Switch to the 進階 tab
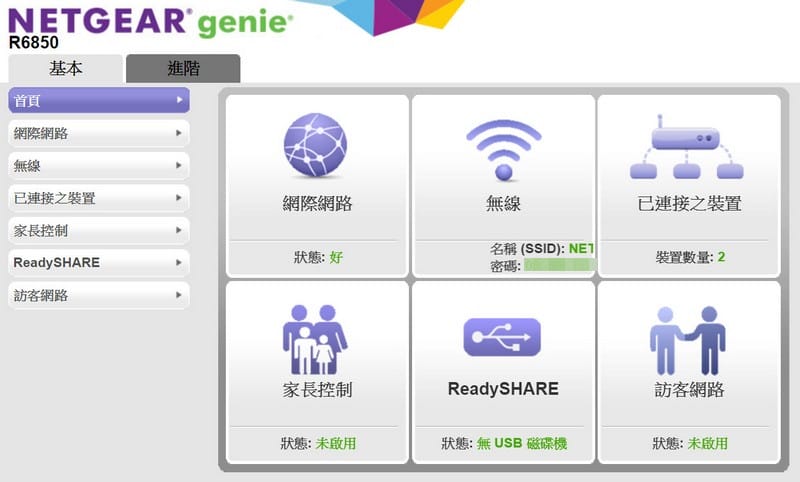Screen dimensions: 800x482 tap(183, 68)
